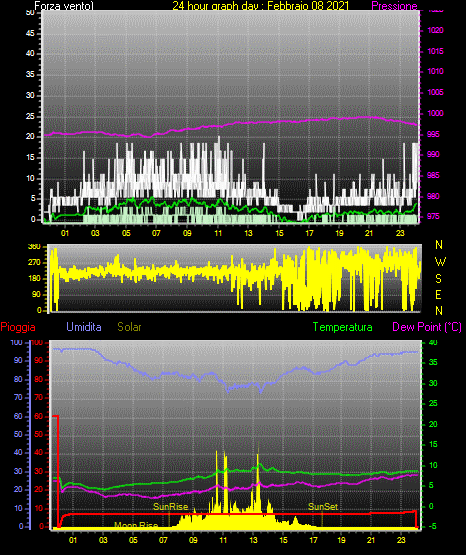This screenshot has height=555, width=466.
Task: Select the green 25 on the temperature axis
Action: tap(433, 403)
